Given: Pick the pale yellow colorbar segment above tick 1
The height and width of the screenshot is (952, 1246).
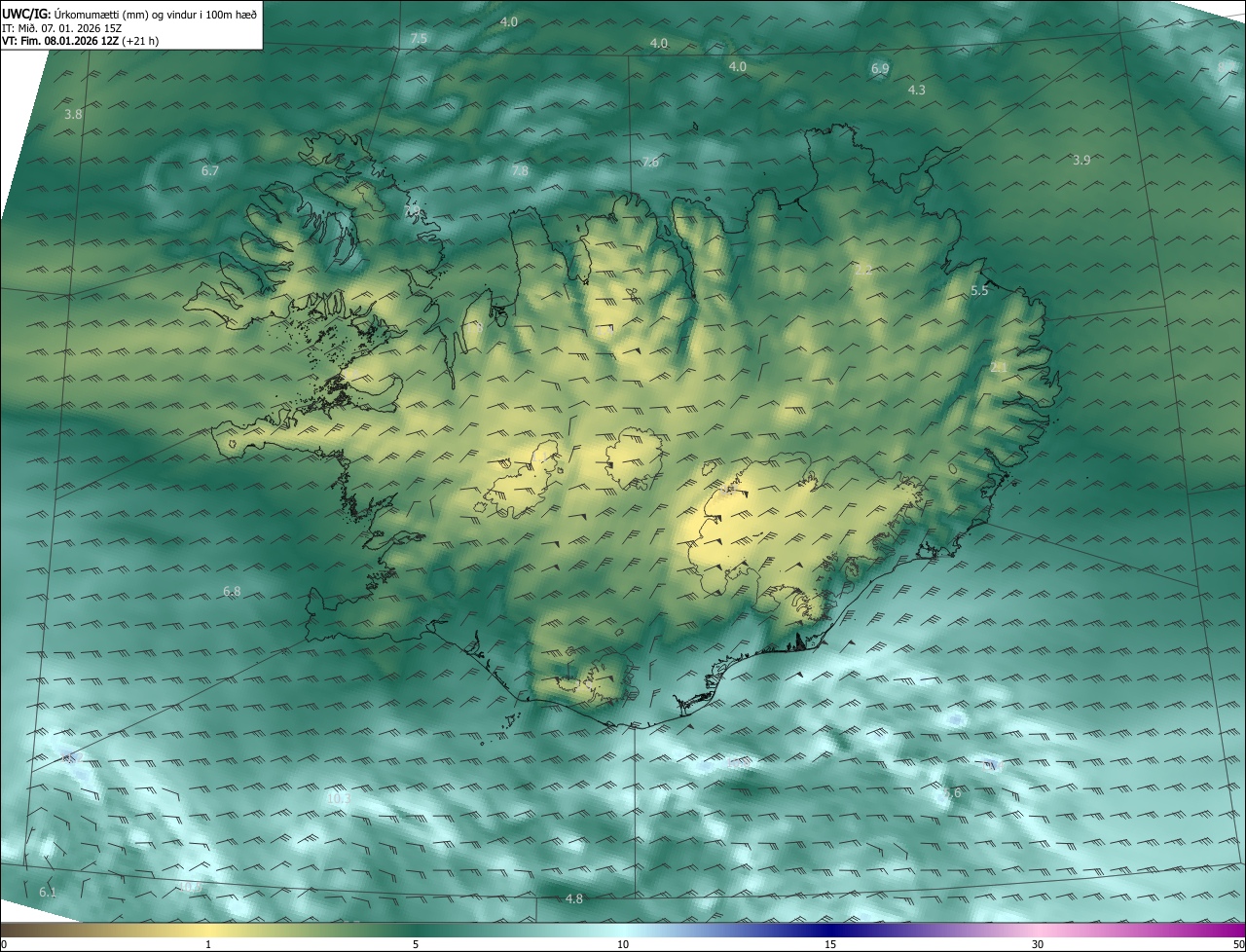Looking at the screenshot, I should point(208,931).
